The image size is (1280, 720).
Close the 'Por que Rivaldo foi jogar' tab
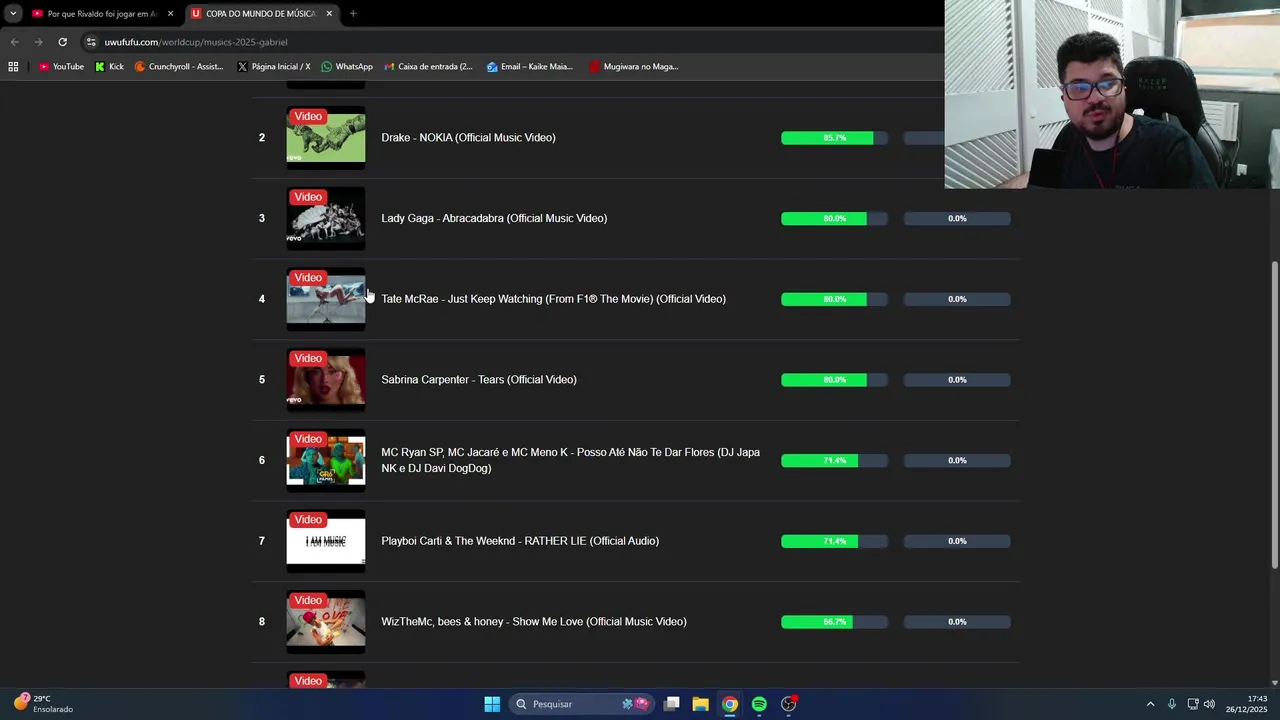170,14
